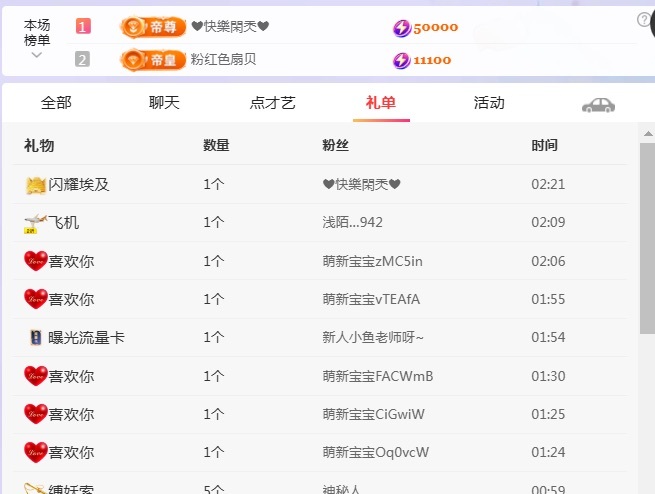Click the 01:54 time entry
Viewport: 655px width, 494px height.
point(548,337)
